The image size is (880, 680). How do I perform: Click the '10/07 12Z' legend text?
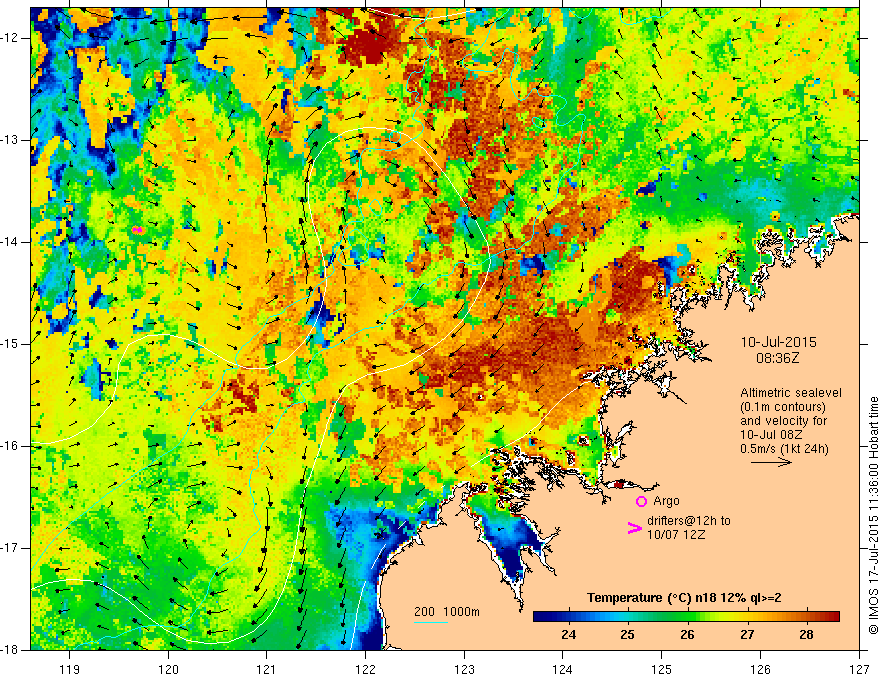point(676,535)
